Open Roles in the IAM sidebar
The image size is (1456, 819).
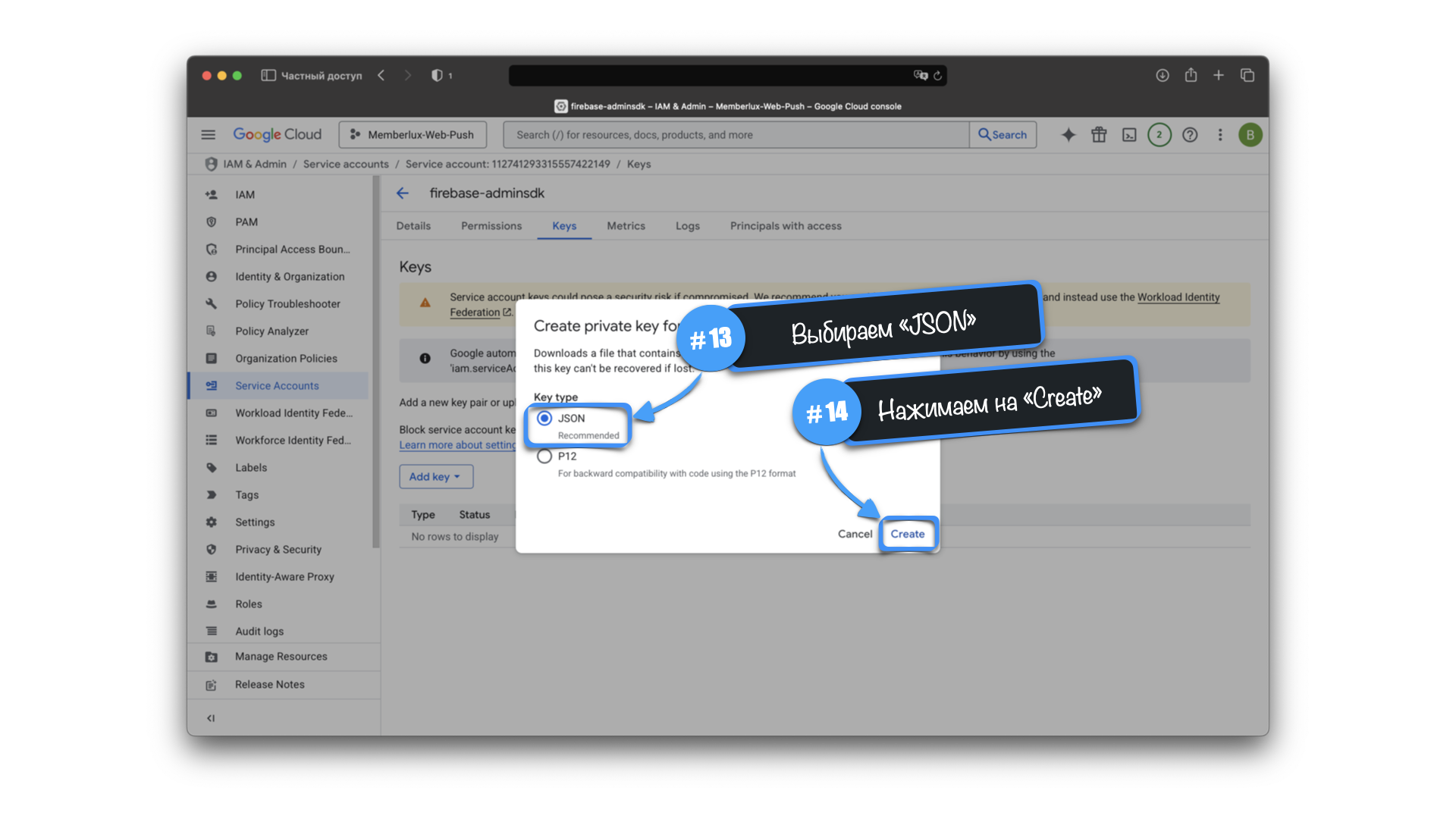pyautogui.click(x=248, y=604)
